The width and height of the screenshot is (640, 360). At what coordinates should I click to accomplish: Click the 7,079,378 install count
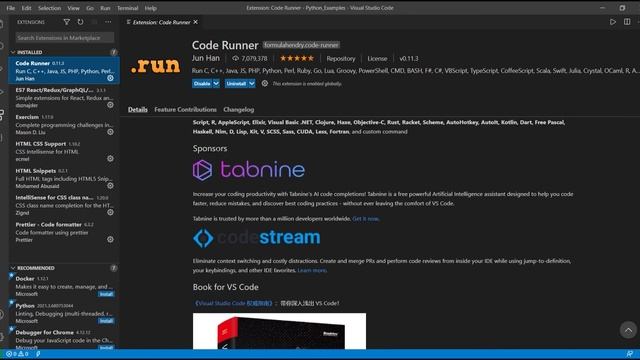click(250, 59)
